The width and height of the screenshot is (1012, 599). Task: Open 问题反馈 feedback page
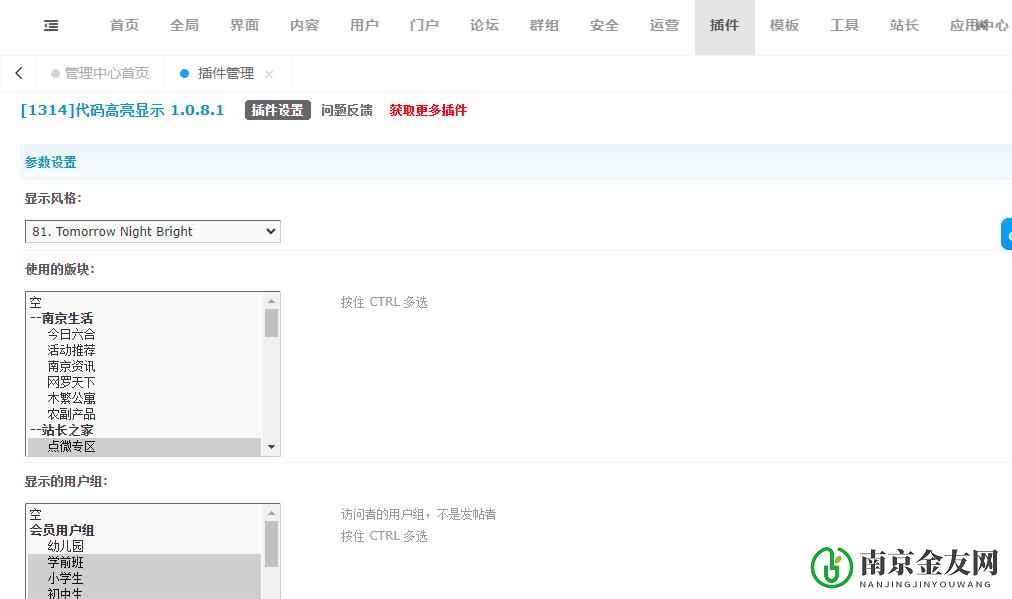(x=346, y=111)
